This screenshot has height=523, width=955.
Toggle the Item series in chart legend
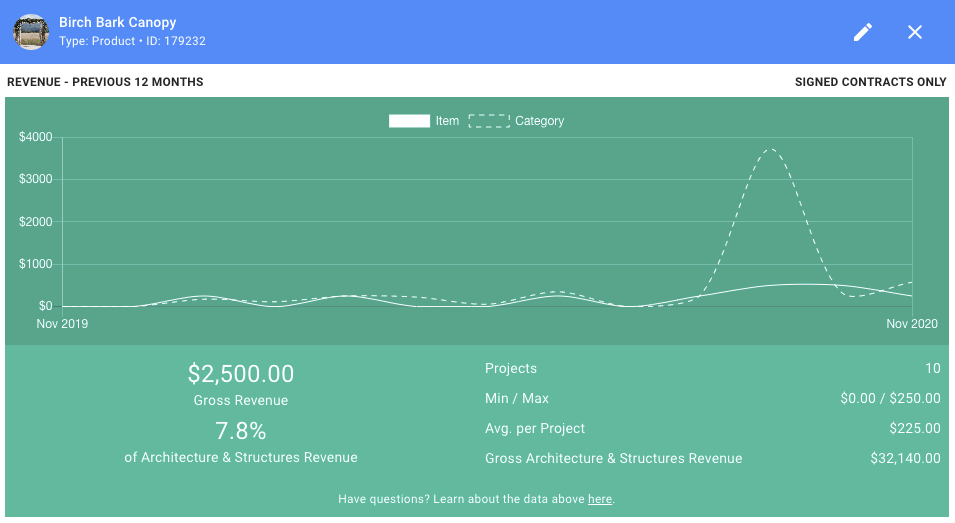pos(424,121)
